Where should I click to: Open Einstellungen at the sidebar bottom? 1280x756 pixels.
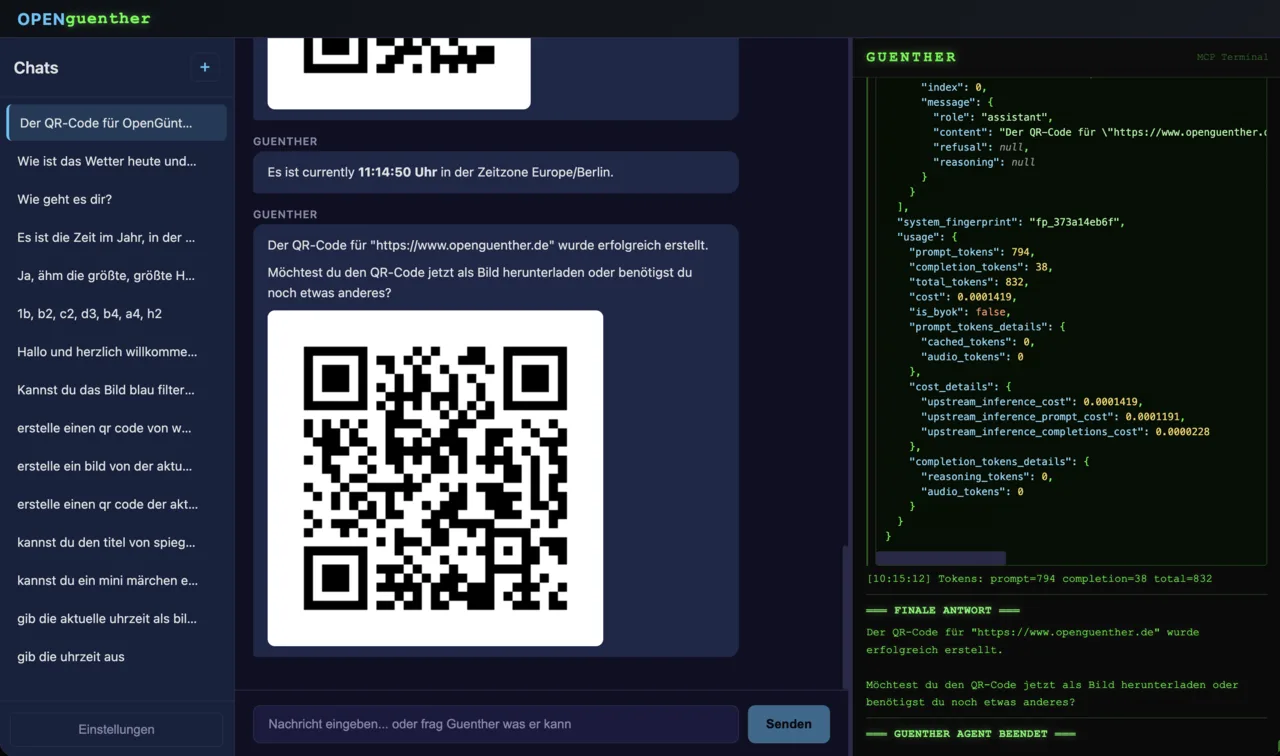(116, 729)
